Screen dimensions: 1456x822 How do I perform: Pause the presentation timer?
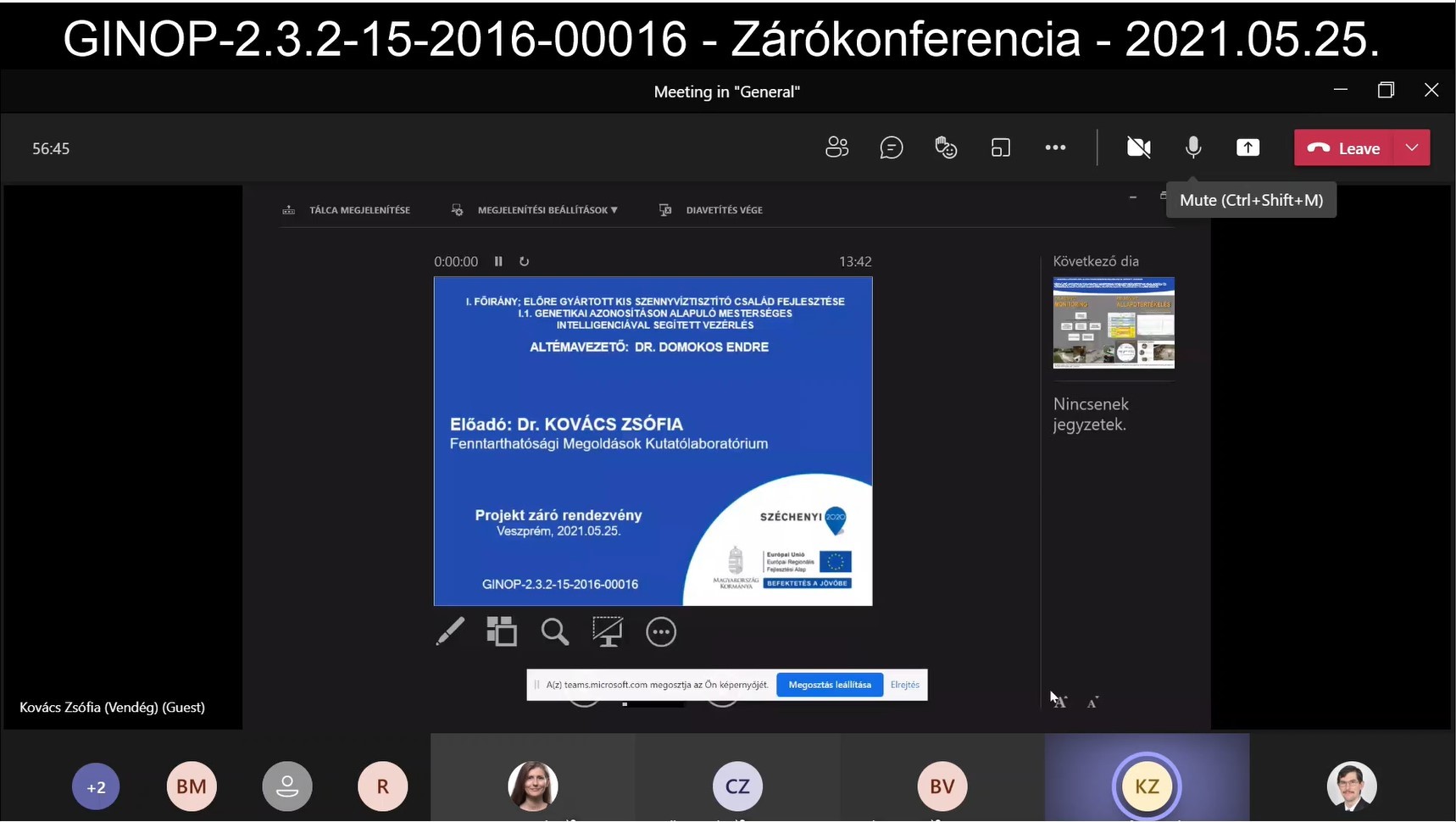(x=499, y=261)
